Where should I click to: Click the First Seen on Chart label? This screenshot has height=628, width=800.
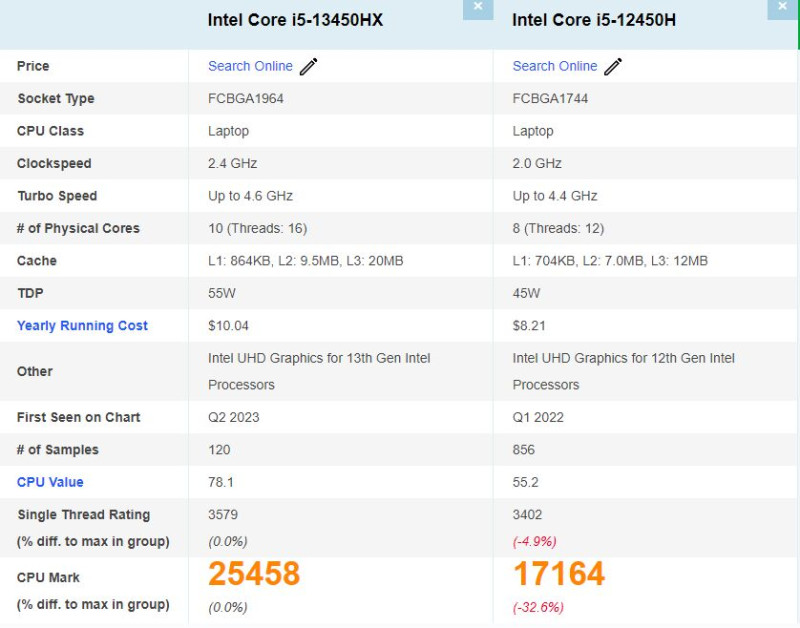click(78, 417)
